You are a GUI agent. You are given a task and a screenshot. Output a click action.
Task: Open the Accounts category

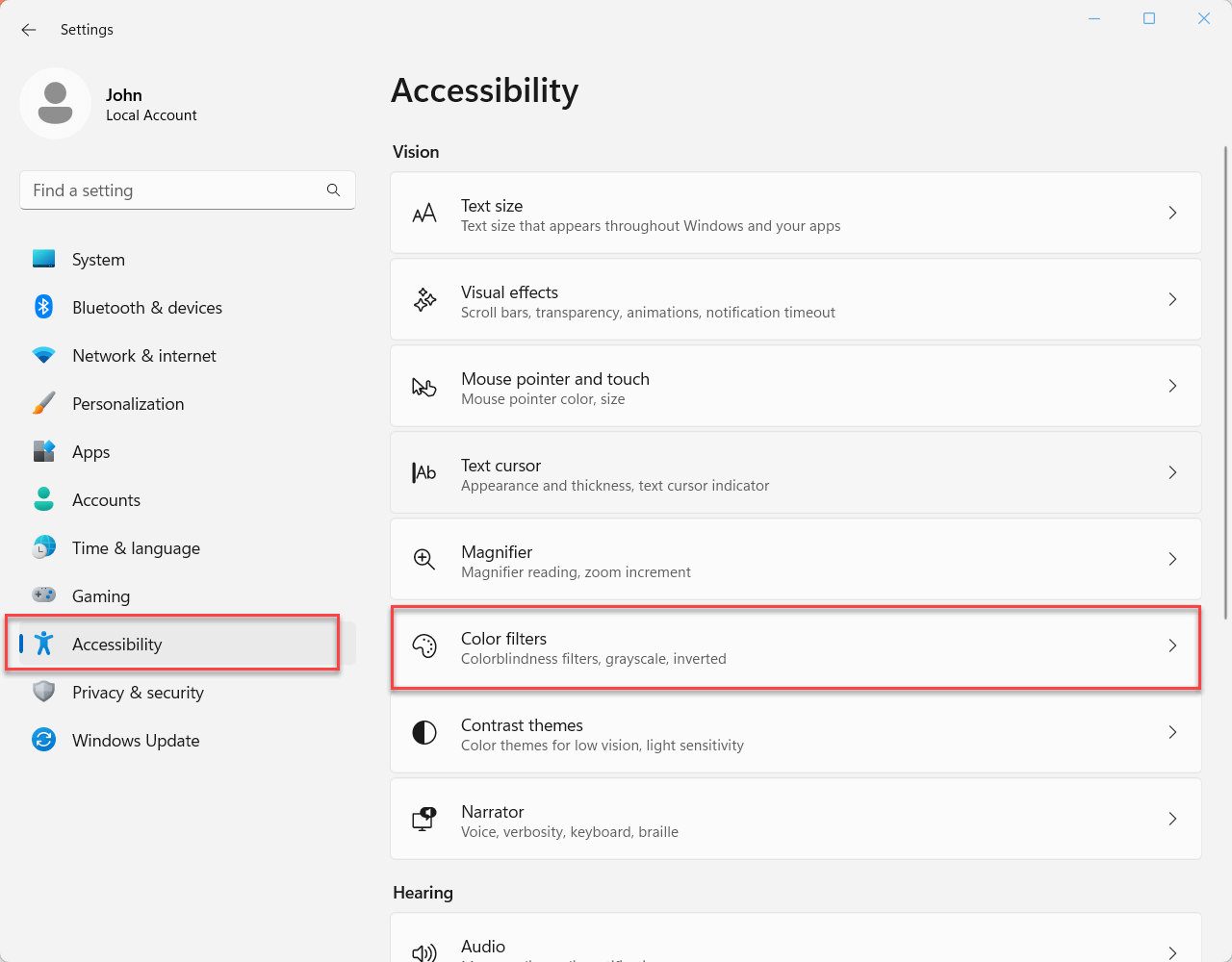[188, 499]
